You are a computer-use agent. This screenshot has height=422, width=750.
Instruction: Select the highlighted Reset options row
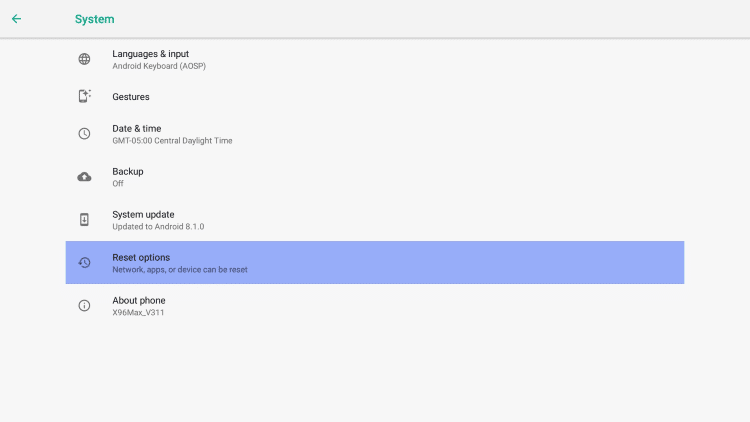click(x=375, y=262)
